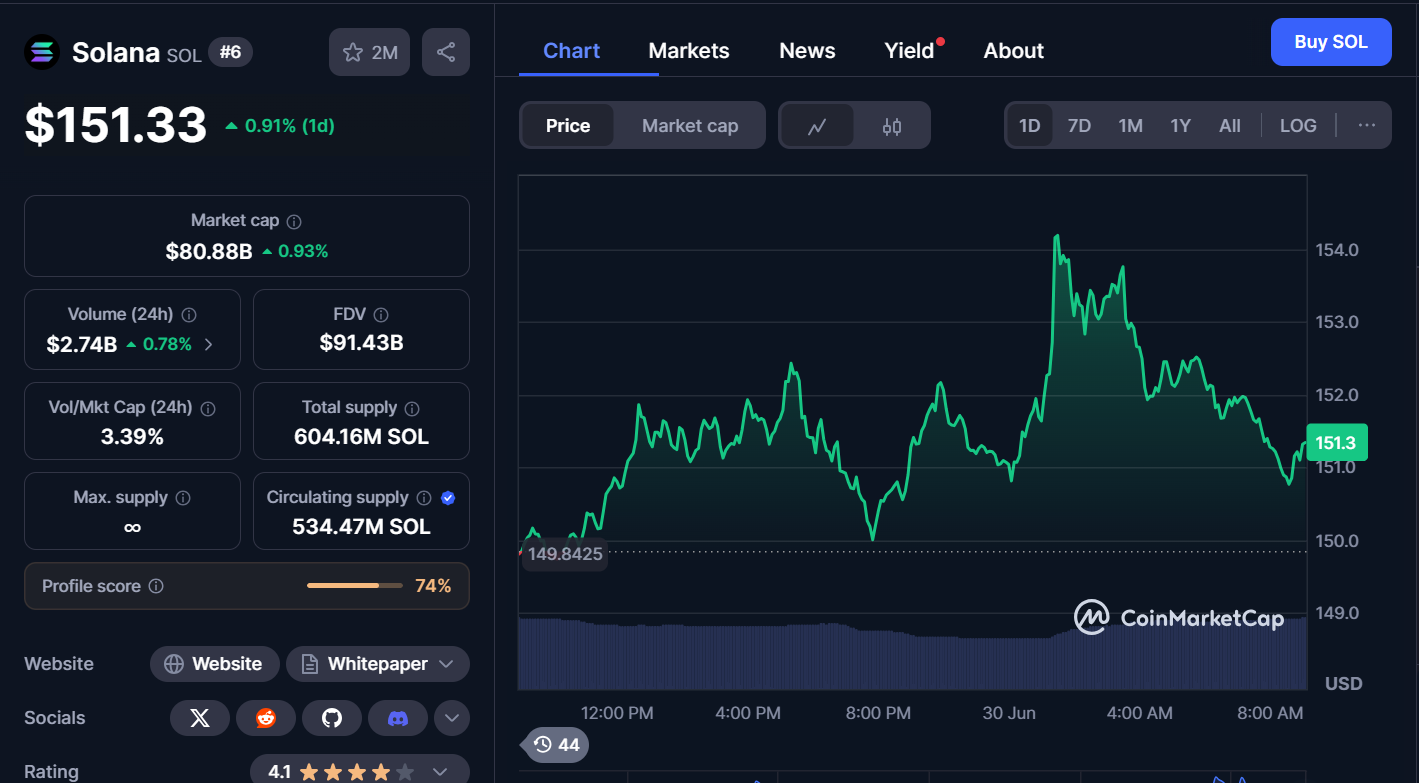This screenshot has height=783, width=1419.
Task: Click the current price label 151.3 on axis
Action: pos(1337,443)
